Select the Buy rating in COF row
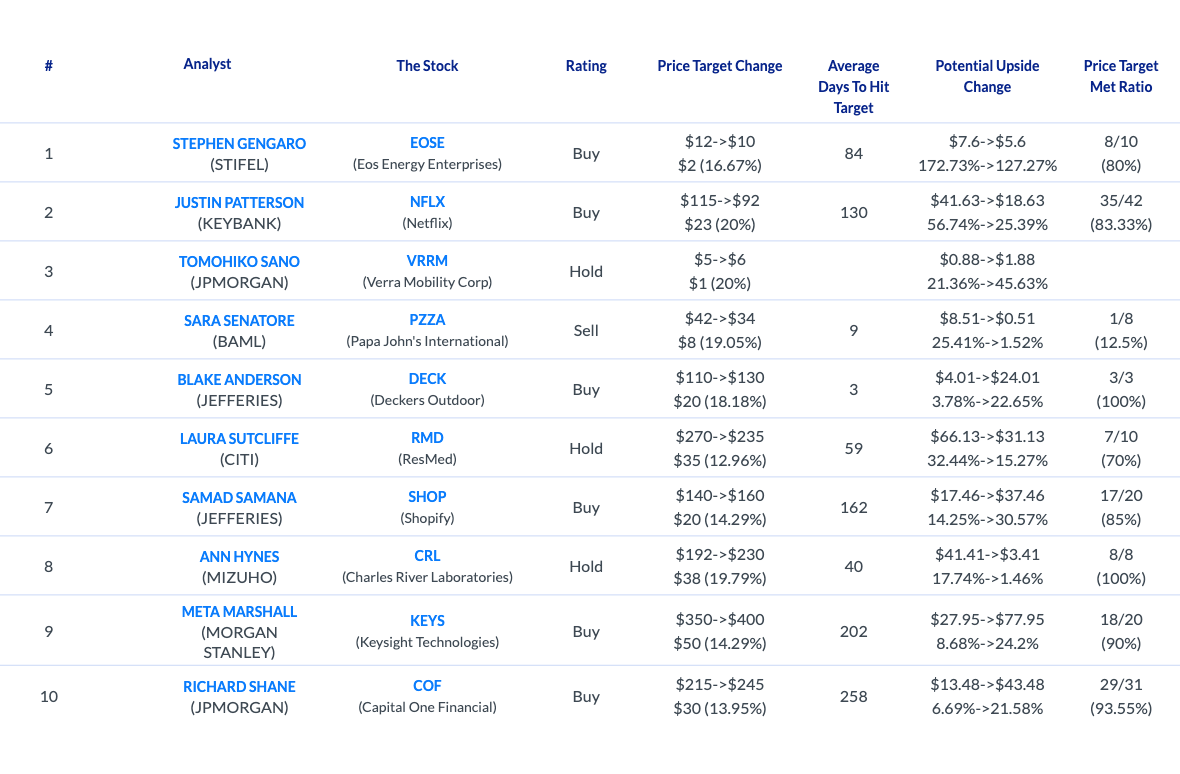This screenshot has height=774, width=1180. pos(585,697)
